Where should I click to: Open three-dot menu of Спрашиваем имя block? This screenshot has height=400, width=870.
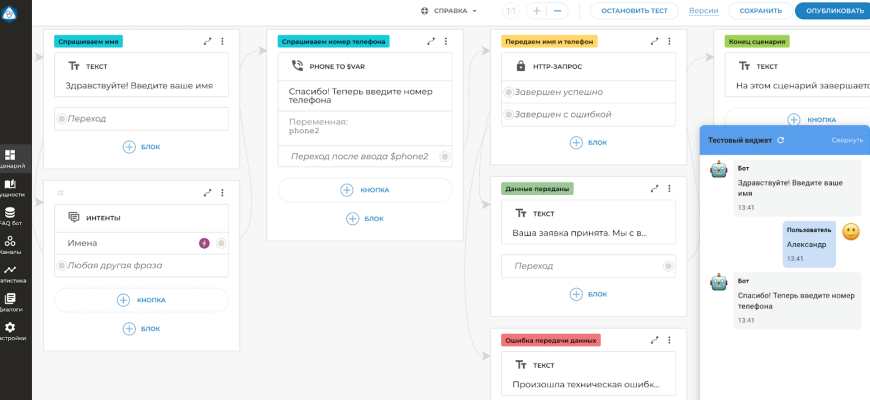[222, 41]
